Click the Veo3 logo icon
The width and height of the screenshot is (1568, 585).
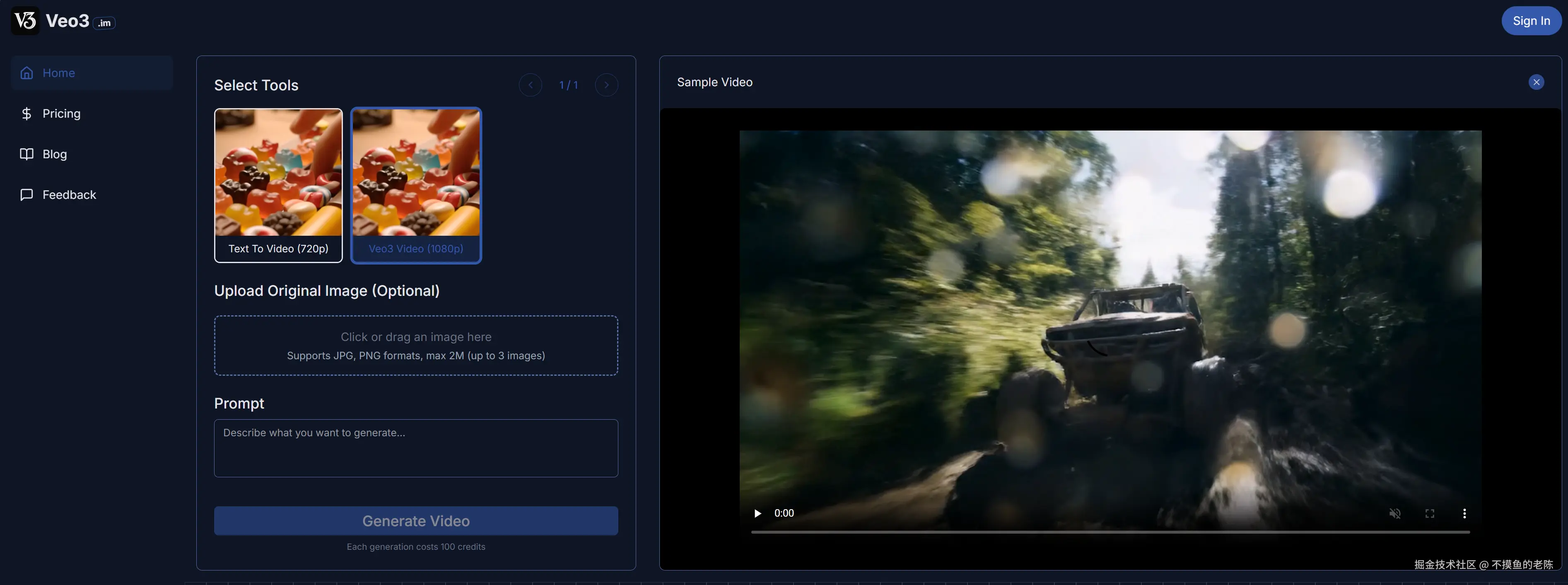pyautogui.click(x=25, y=21)
